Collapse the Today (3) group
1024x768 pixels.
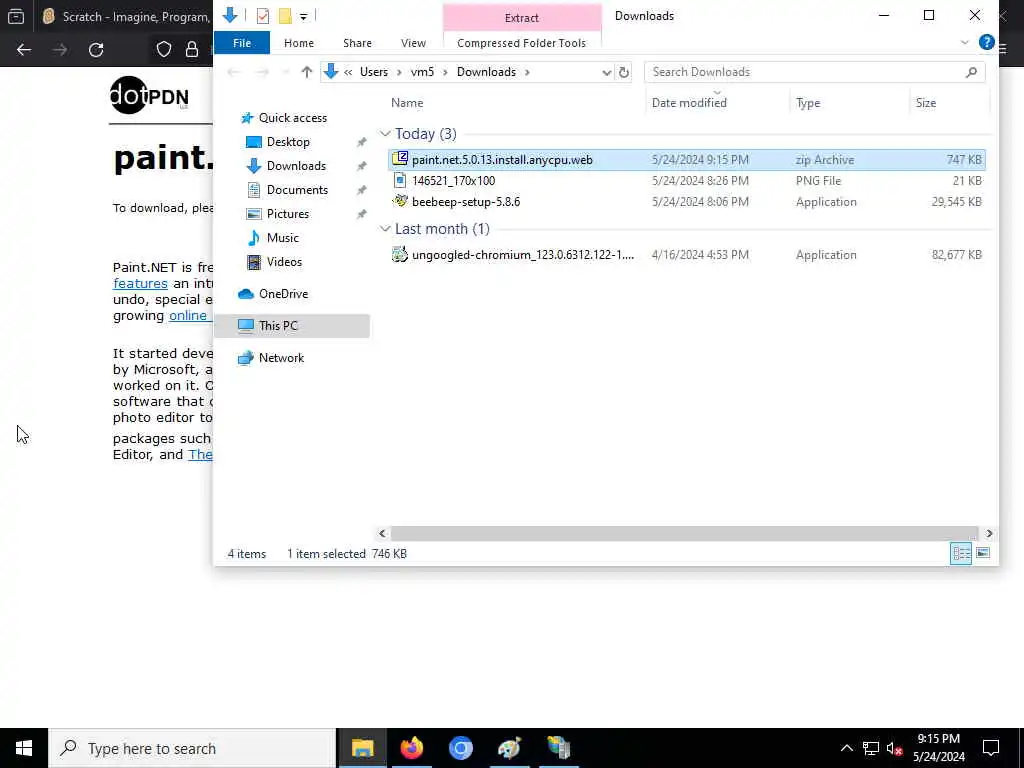point(385,134)
